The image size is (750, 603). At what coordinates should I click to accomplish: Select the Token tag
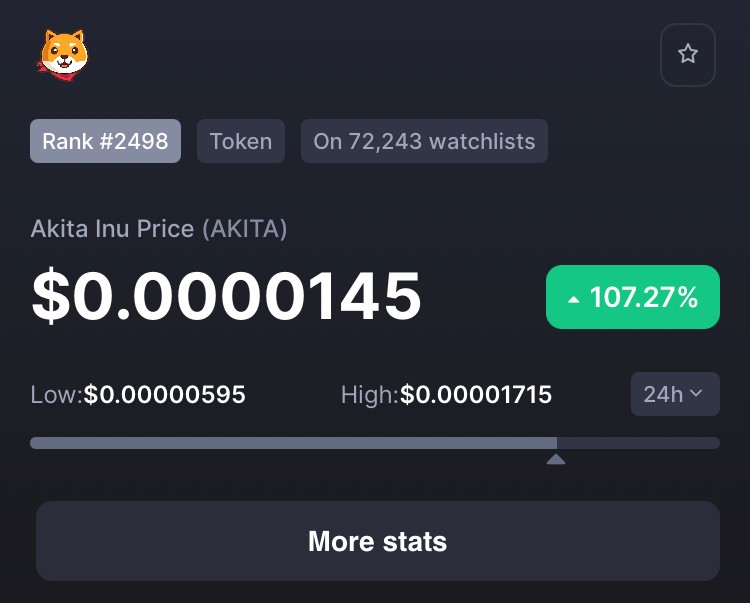241,141
